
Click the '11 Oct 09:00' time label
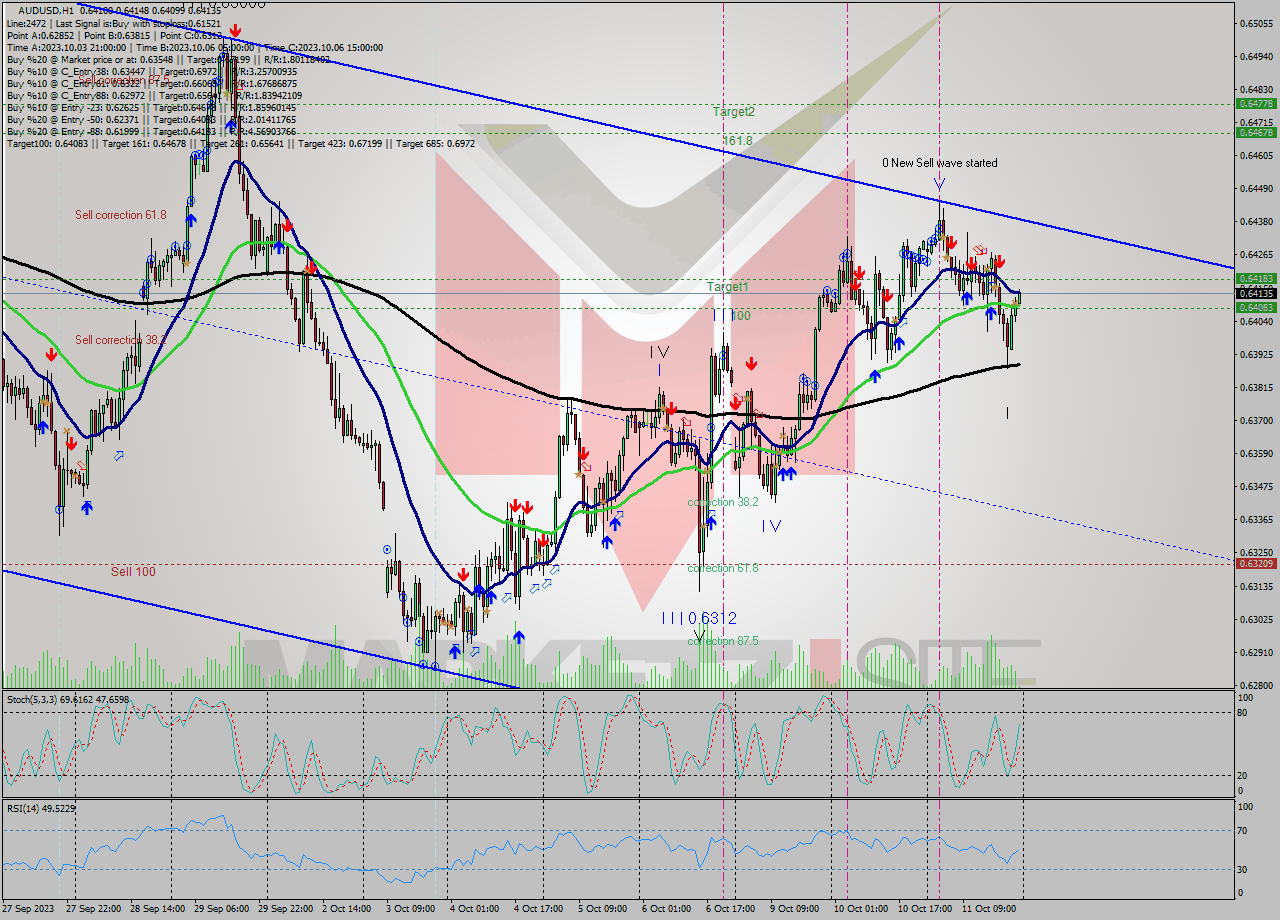pos(989,909)
